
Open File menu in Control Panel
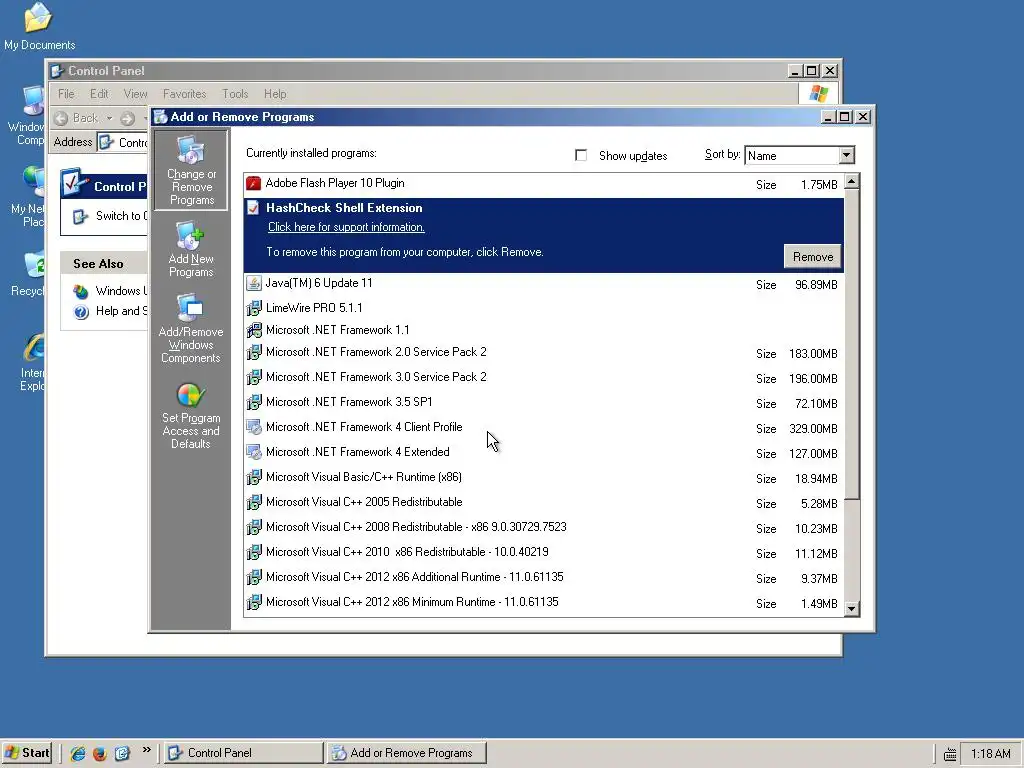click(x=66, y=94)
